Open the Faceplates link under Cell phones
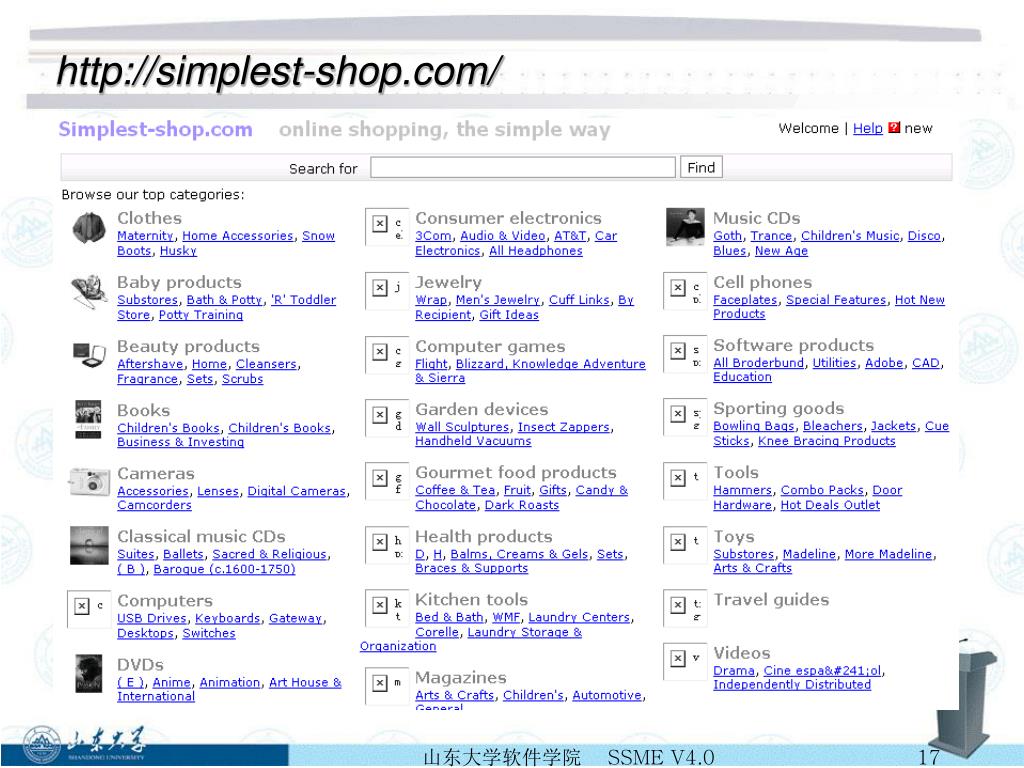The width and height of the screenshot is (1024, 768). (745, 300)
